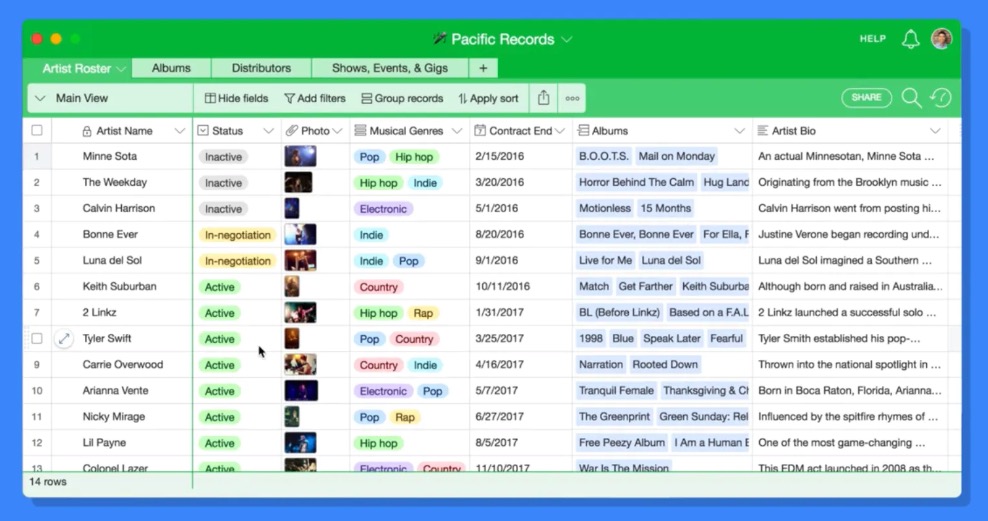Screen dimensions: 988x521
Task: Open the Pacific Records base title dropdown
Action: coord(567,40)
